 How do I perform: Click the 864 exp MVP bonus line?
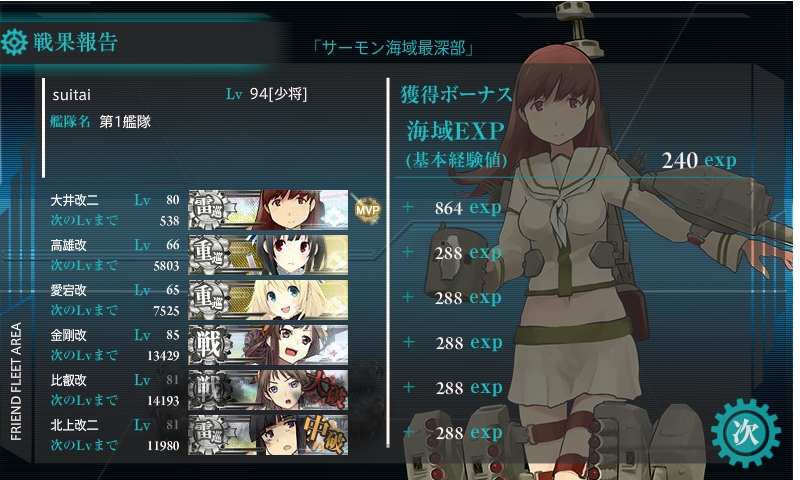468,208
